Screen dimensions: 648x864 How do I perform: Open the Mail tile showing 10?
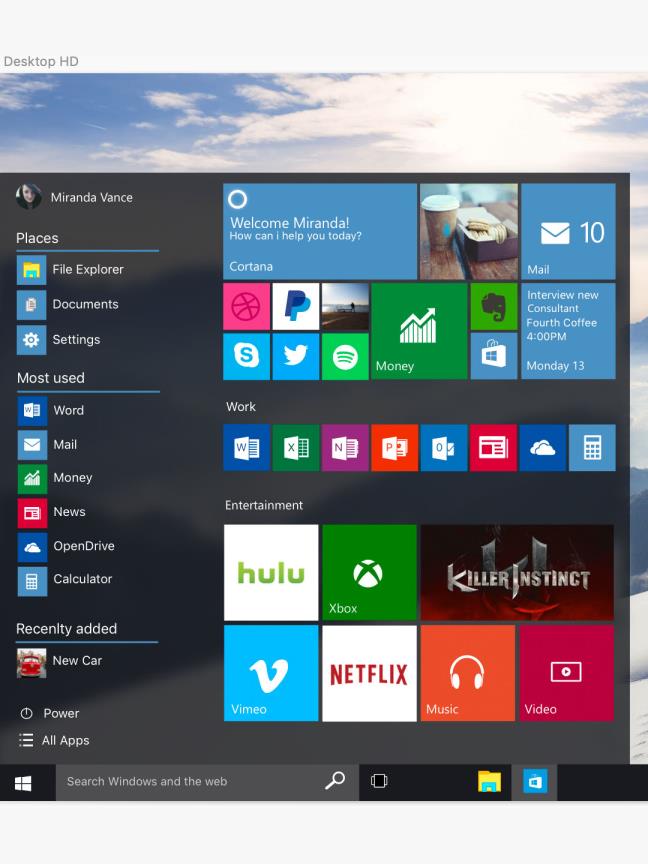[568, 231]
